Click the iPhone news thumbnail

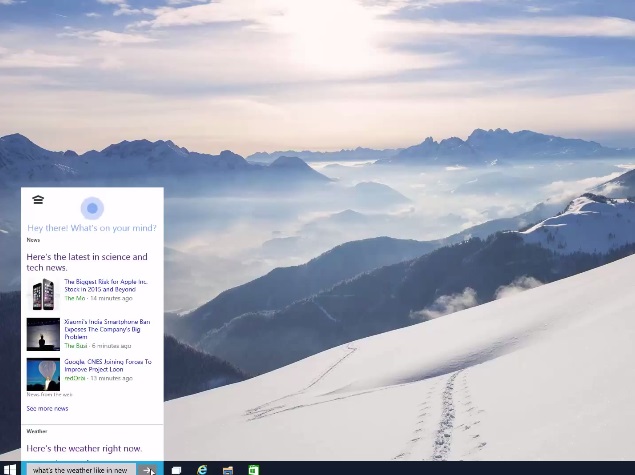[x=43, y=294]
